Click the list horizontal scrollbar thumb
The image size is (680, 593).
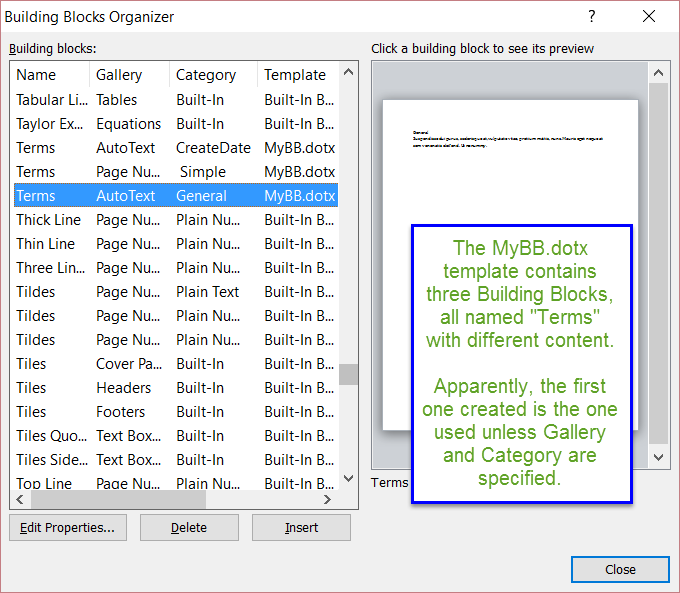[118, 499]
